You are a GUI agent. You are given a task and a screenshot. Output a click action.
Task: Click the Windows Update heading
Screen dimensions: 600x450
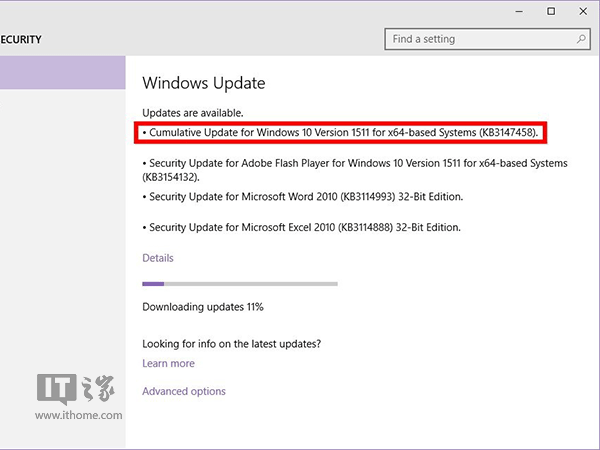tap(204, 83)
